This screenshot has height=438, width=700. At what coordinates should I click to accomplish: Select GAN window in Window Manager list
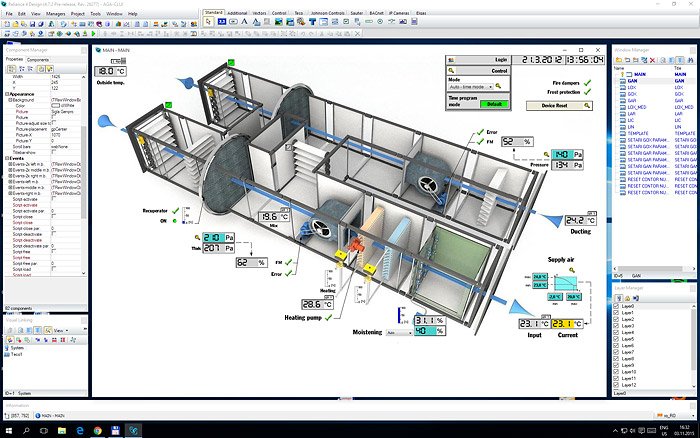point(631,79)
